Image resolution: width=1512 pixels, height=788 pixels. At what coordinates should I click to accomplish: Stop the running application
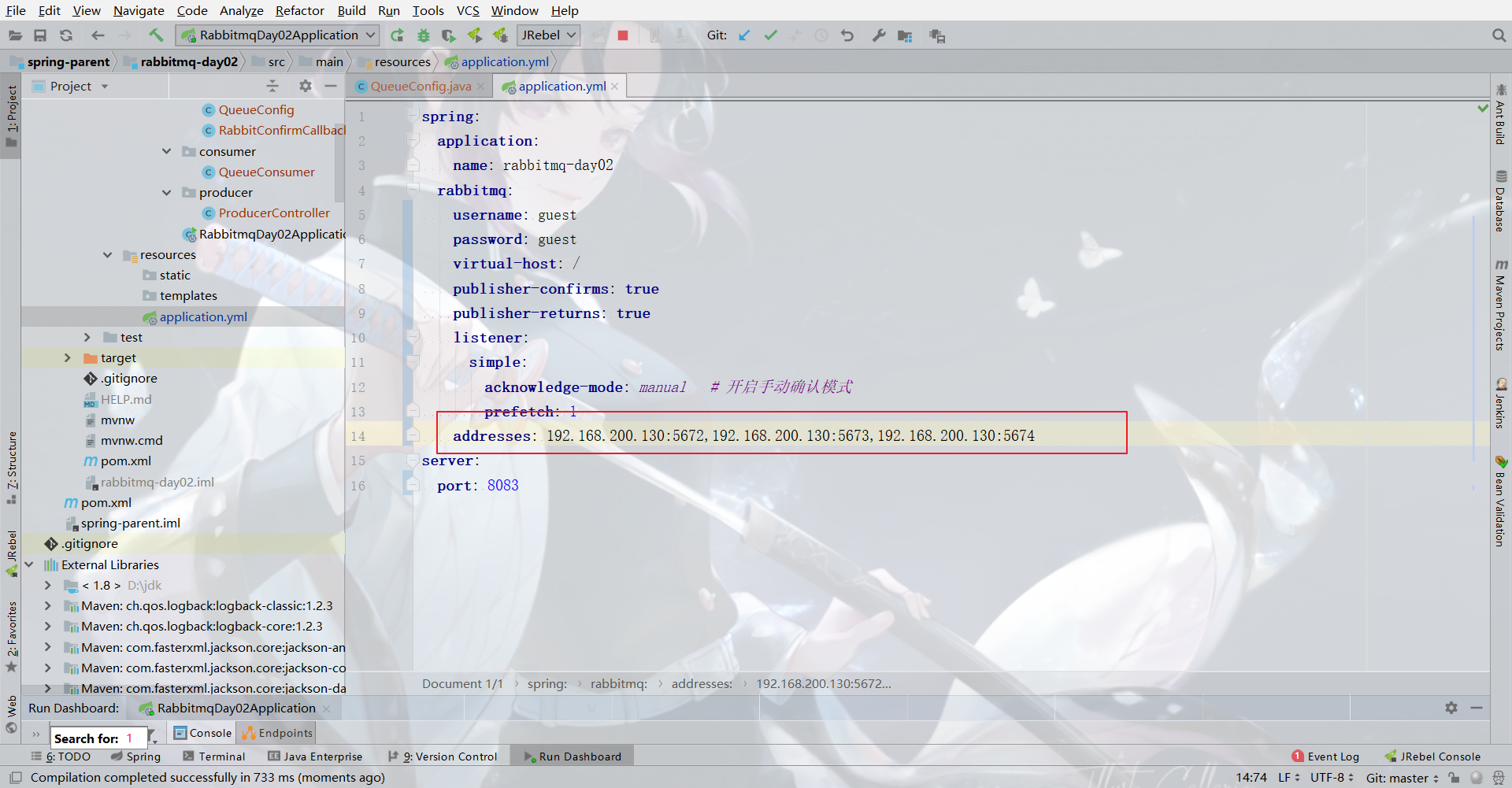coord(623,35)
